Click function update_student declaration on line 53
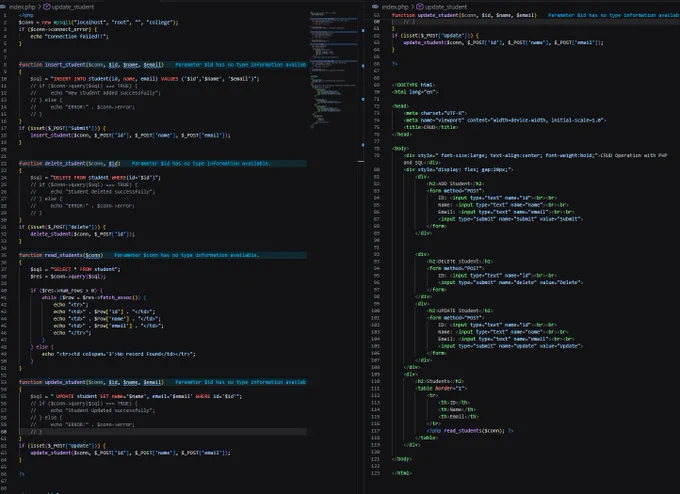 pyautogui.click(x=91, y=382)
